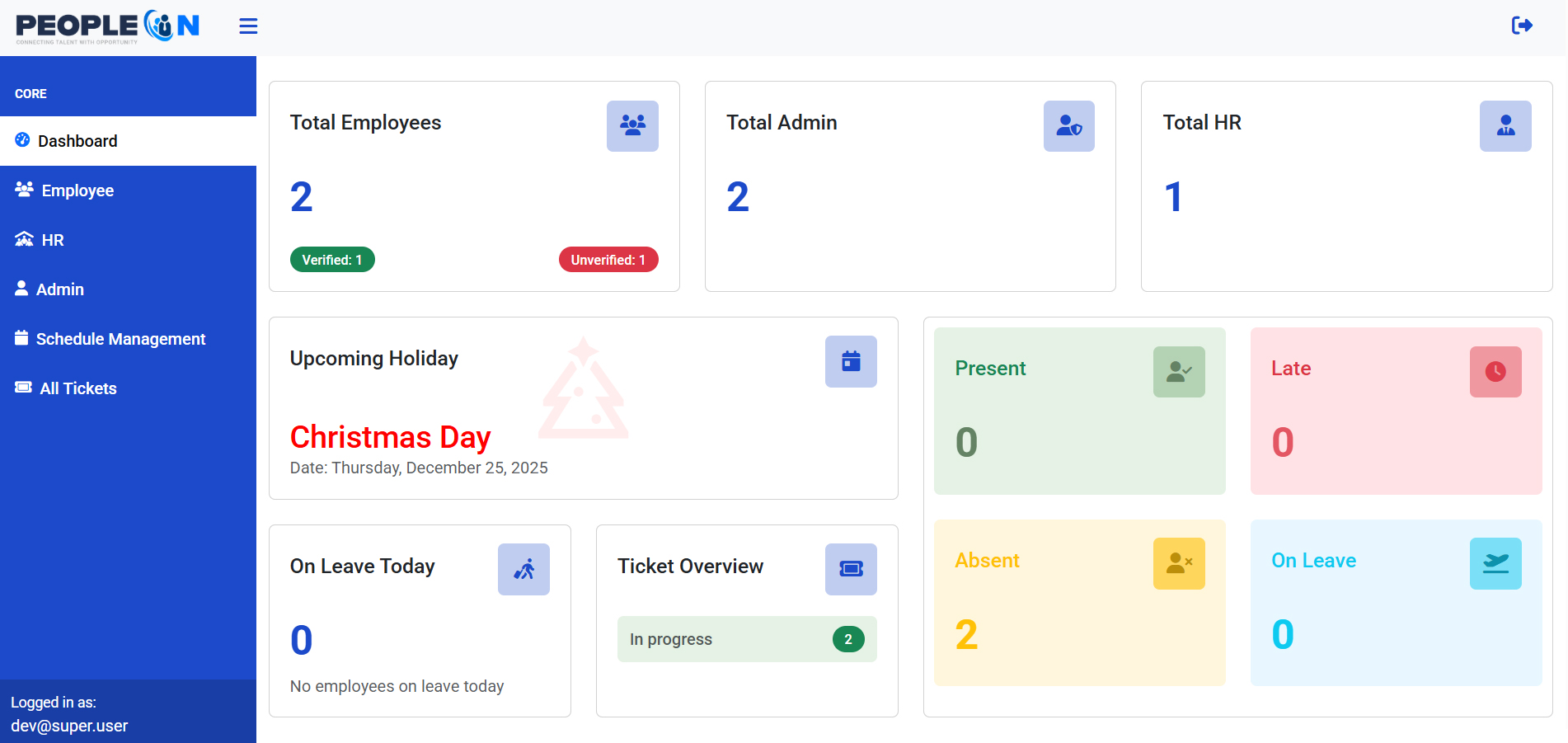Select Admin in the sidebar

pyautogui.click(x=59, y=289)
